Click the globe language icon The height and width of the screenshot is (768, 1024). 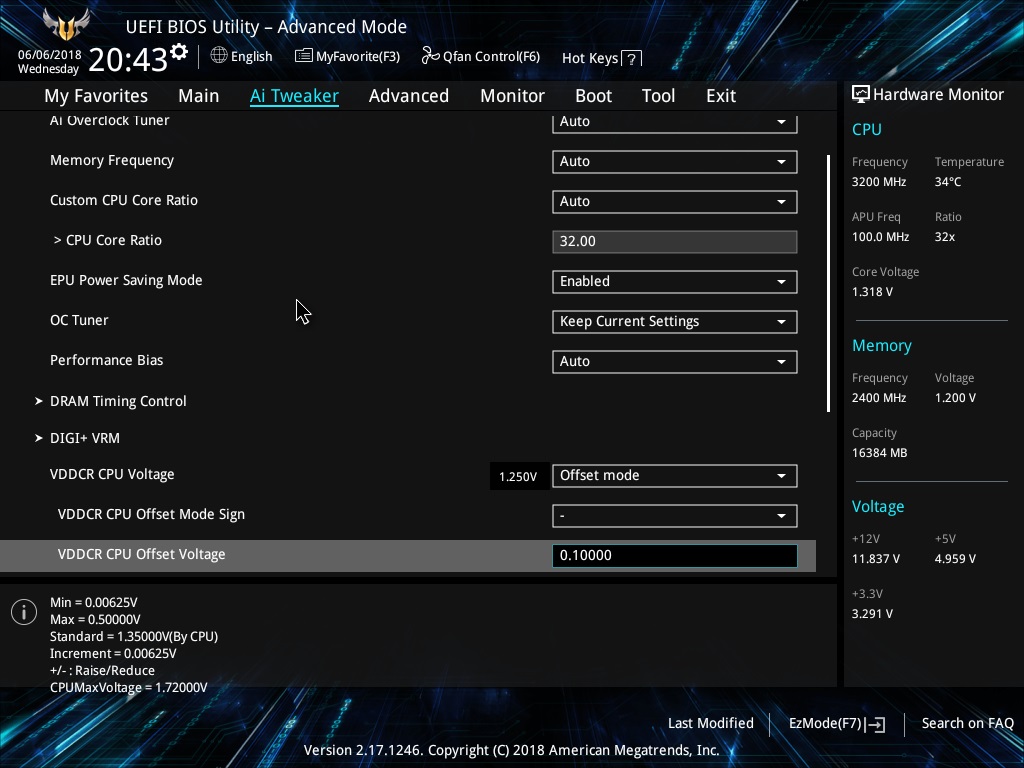219,56
